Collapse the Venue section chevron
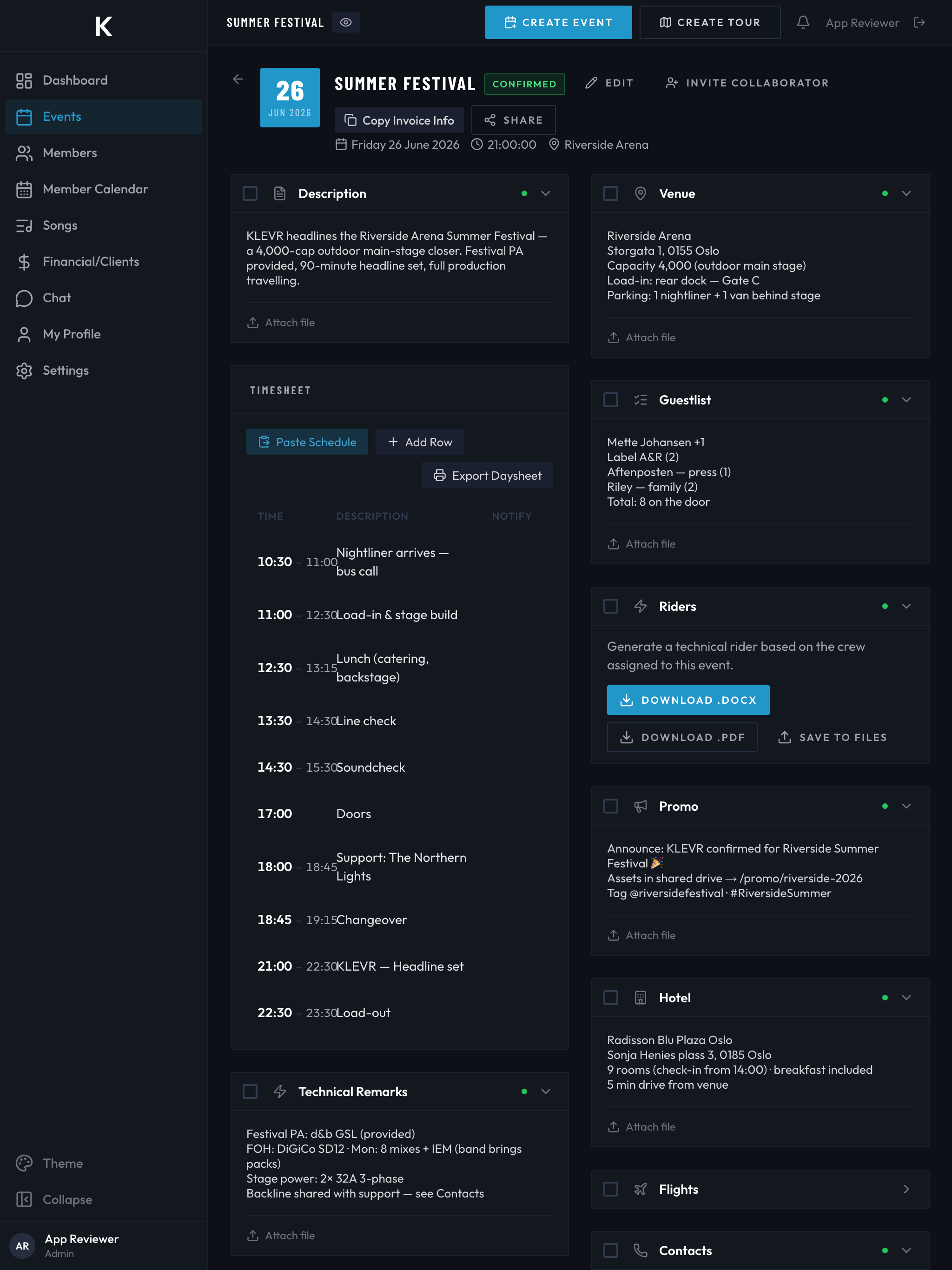 click(906, 193)
